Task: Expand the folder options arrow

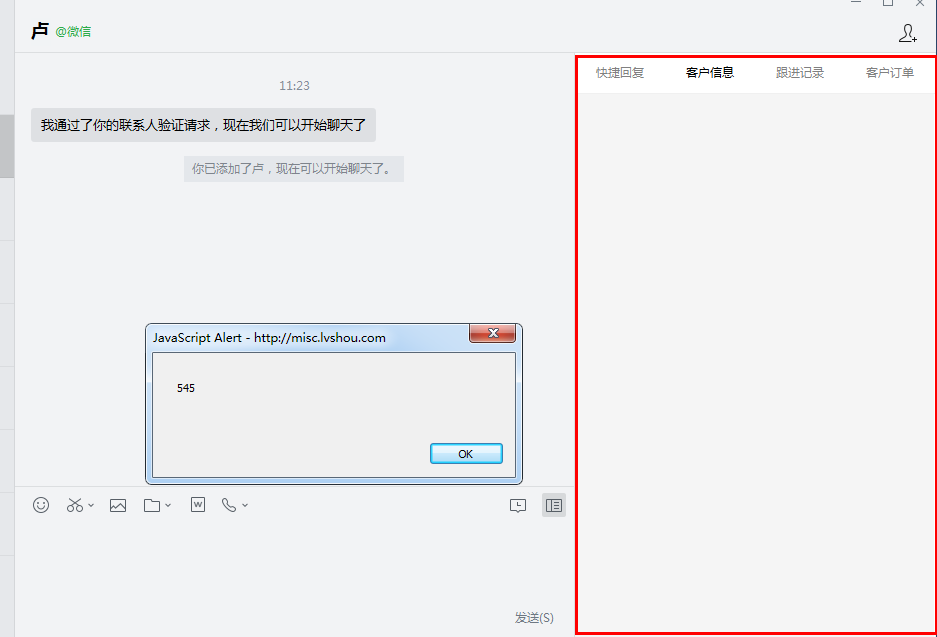Action: pos(168,506)
